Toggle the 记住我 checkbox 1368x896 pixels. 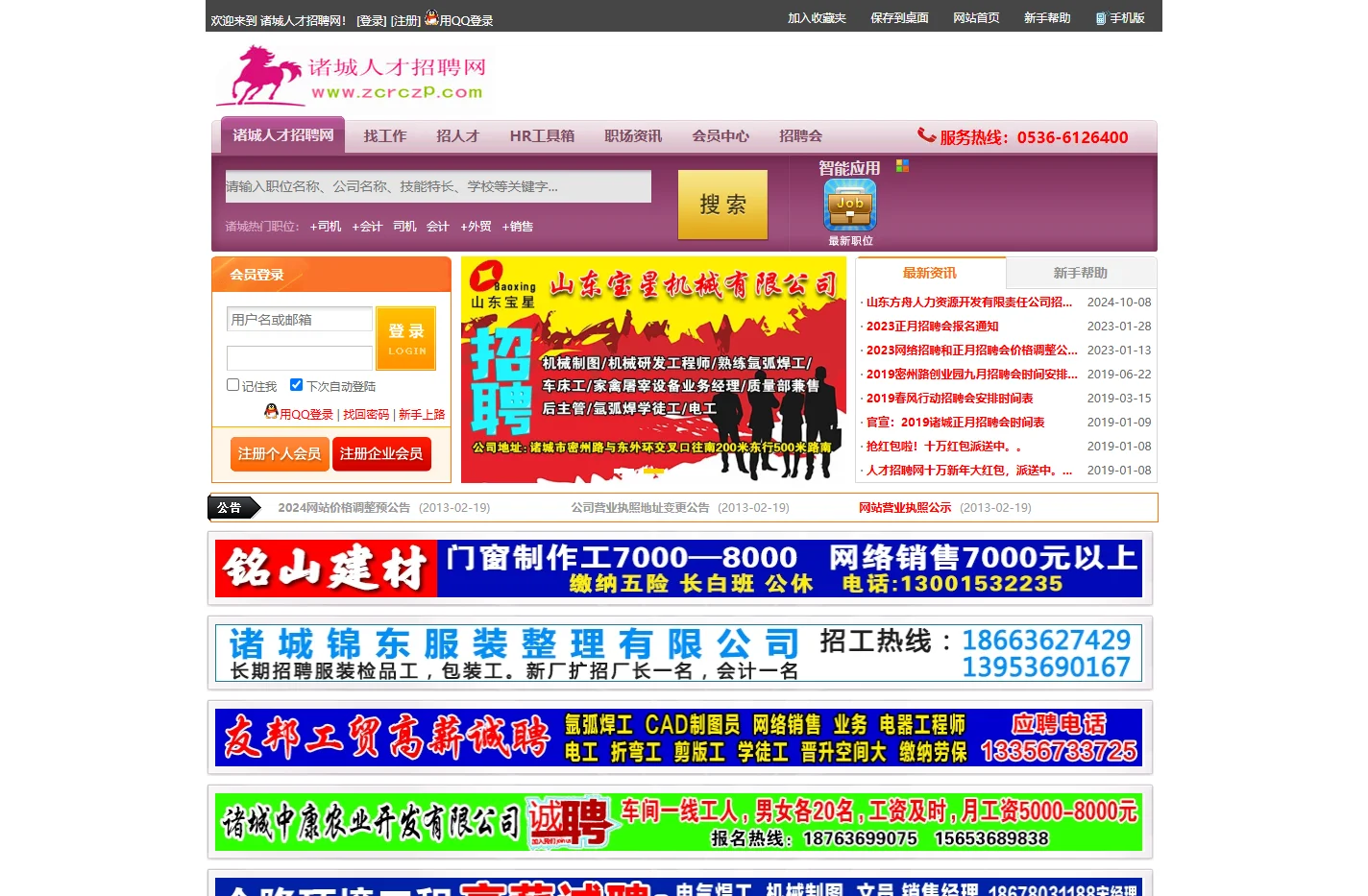point(232,385)
